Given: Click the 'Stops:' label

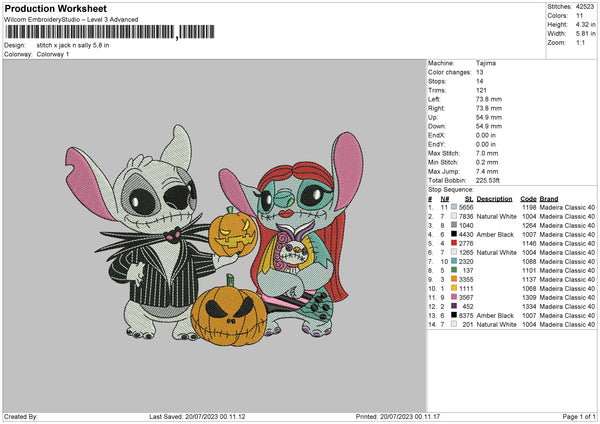Looking at the screenshot, I should click(x=437, y=81).
